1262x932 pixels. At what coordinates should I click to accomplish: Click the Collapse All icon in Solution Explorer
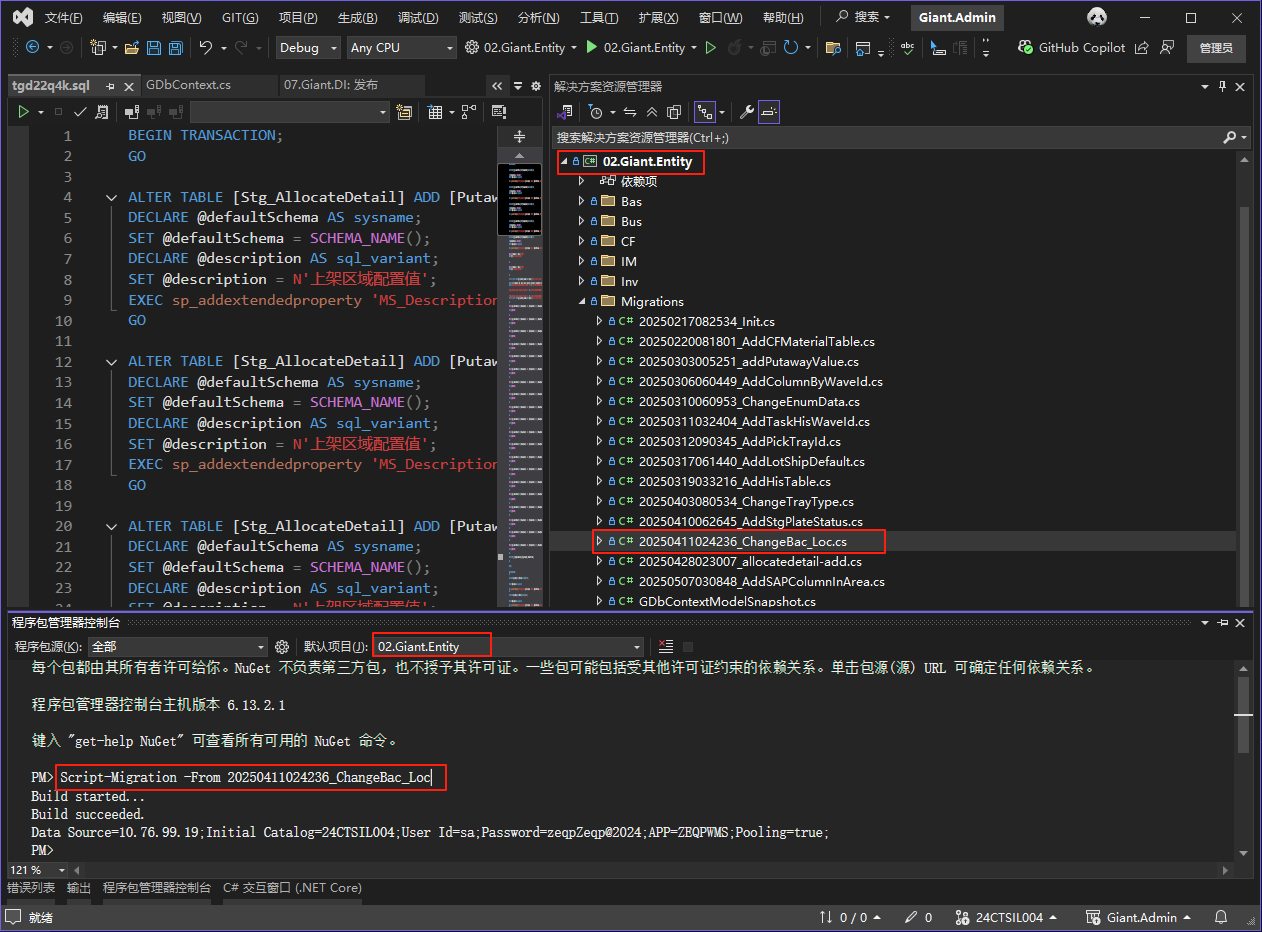(x=652, y=112)
